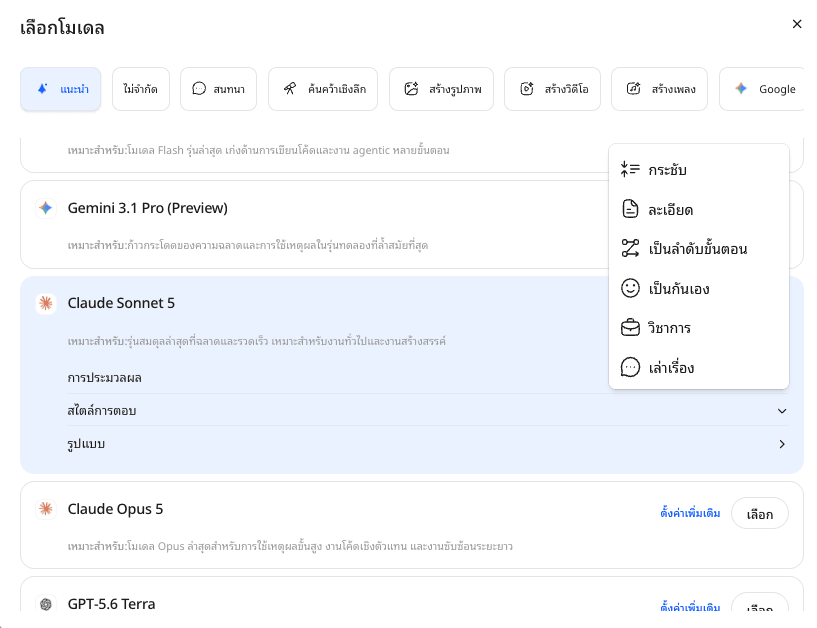
Task: Choose เป็นลำดับขั้นตอน response style
Action: (699, 249)
